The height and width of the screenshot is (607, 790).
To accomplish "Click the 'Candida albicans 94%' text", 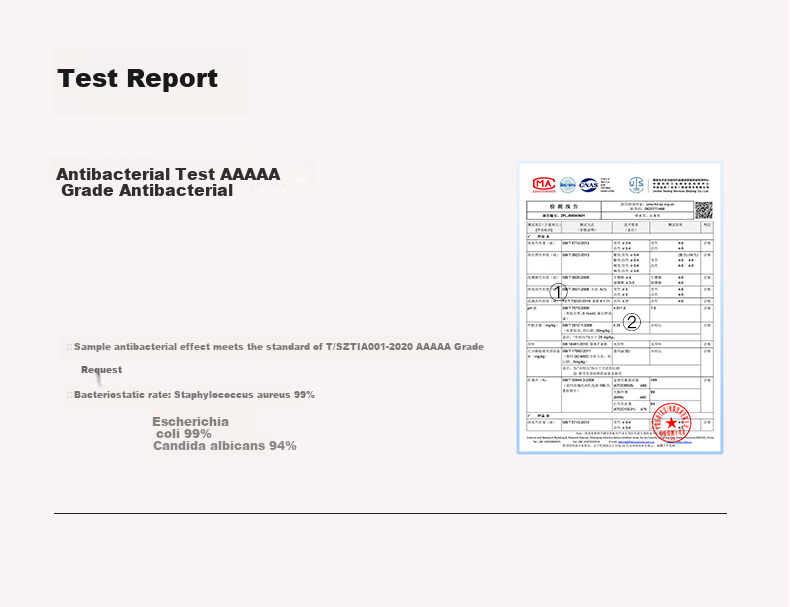I will pyautogui.click(x=225, y=446).
